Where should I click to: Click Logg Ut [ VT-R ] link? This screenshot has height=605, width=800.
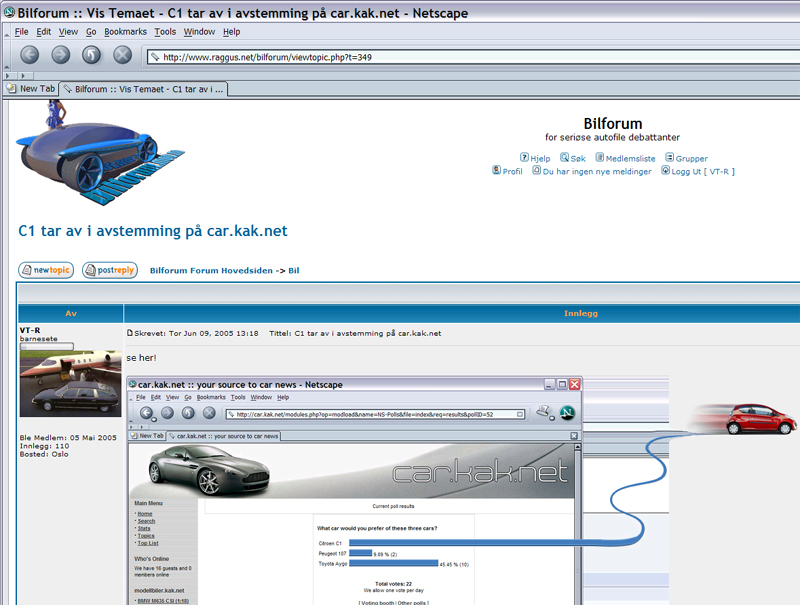coord(703,171)
